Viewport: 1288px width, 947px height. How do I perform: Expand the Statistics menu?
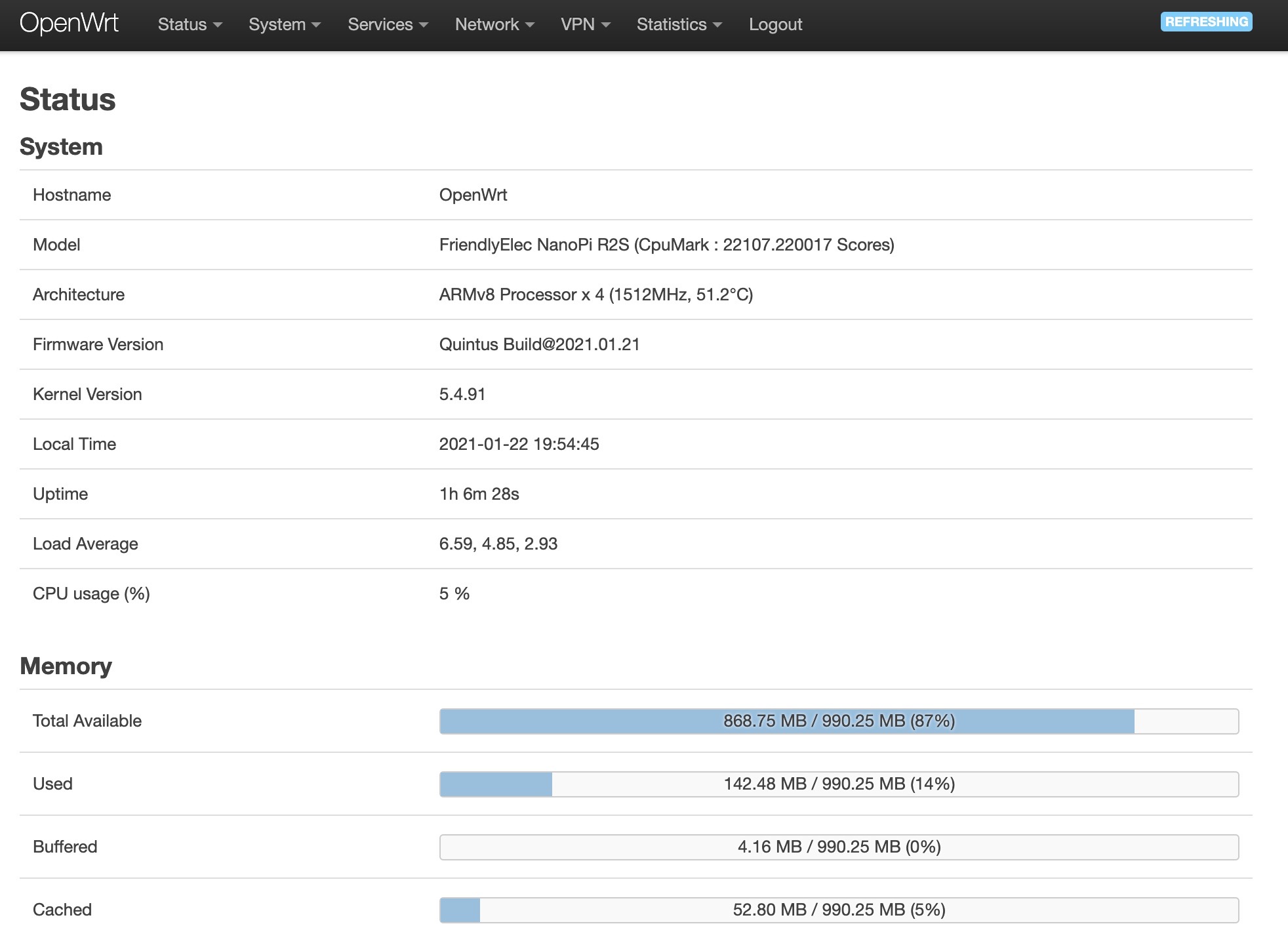[679, 24]
